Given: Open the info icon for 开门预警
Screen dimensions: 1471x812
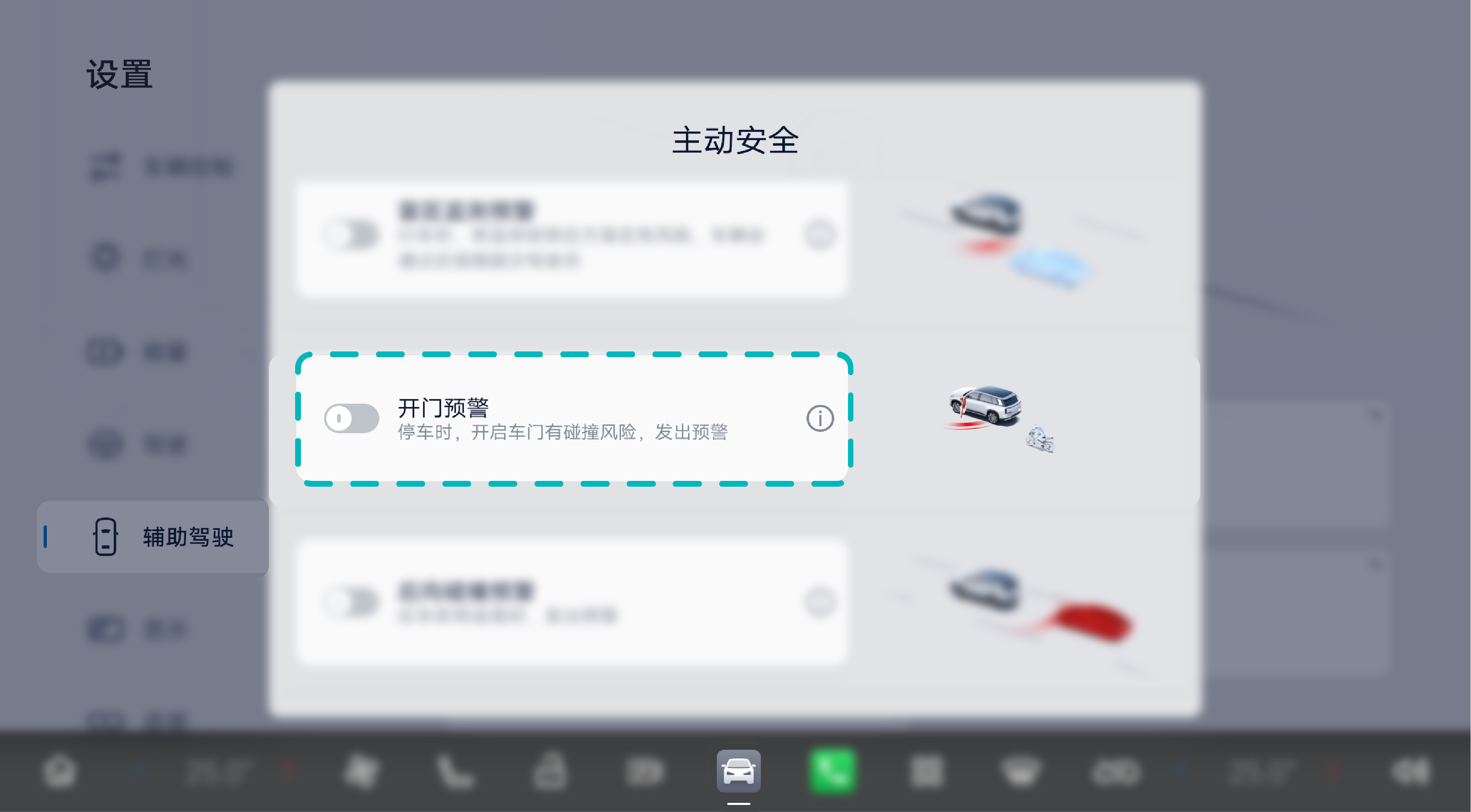Looking at the screenshot, I should pyautogui.click(x=820, y=419).
